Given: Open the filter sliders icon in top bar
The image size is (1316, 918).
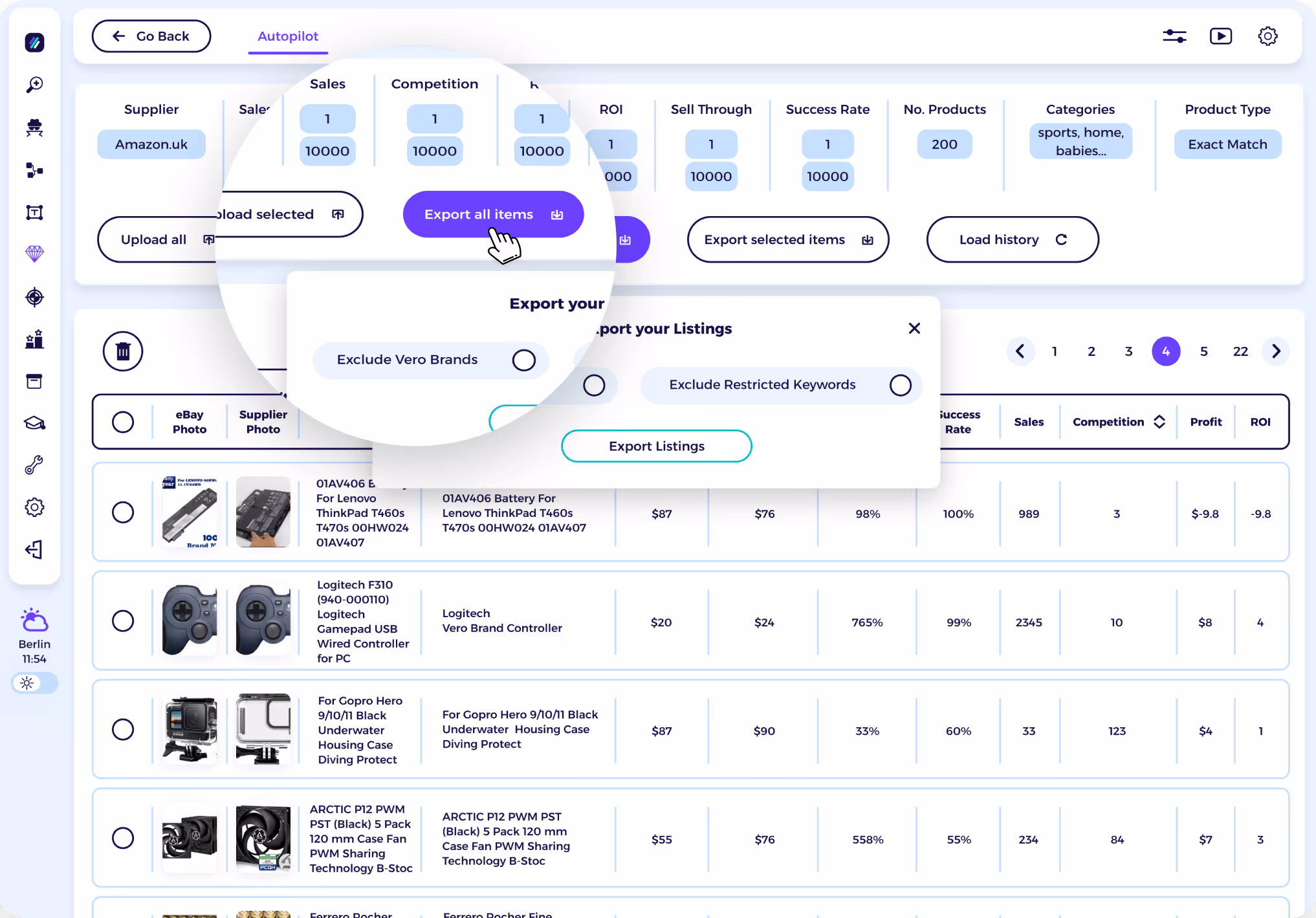Looking at the screenshot, I should (x=1174, y=36).
